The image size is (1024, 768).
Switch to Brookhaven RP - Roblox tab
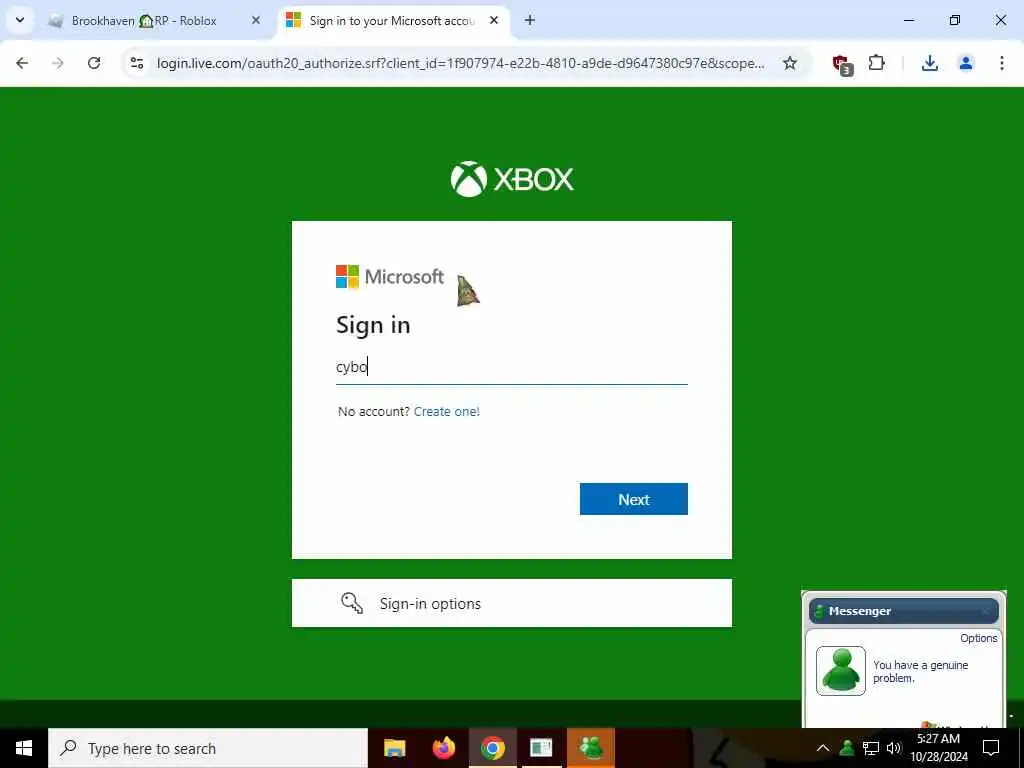click(154, 21)
